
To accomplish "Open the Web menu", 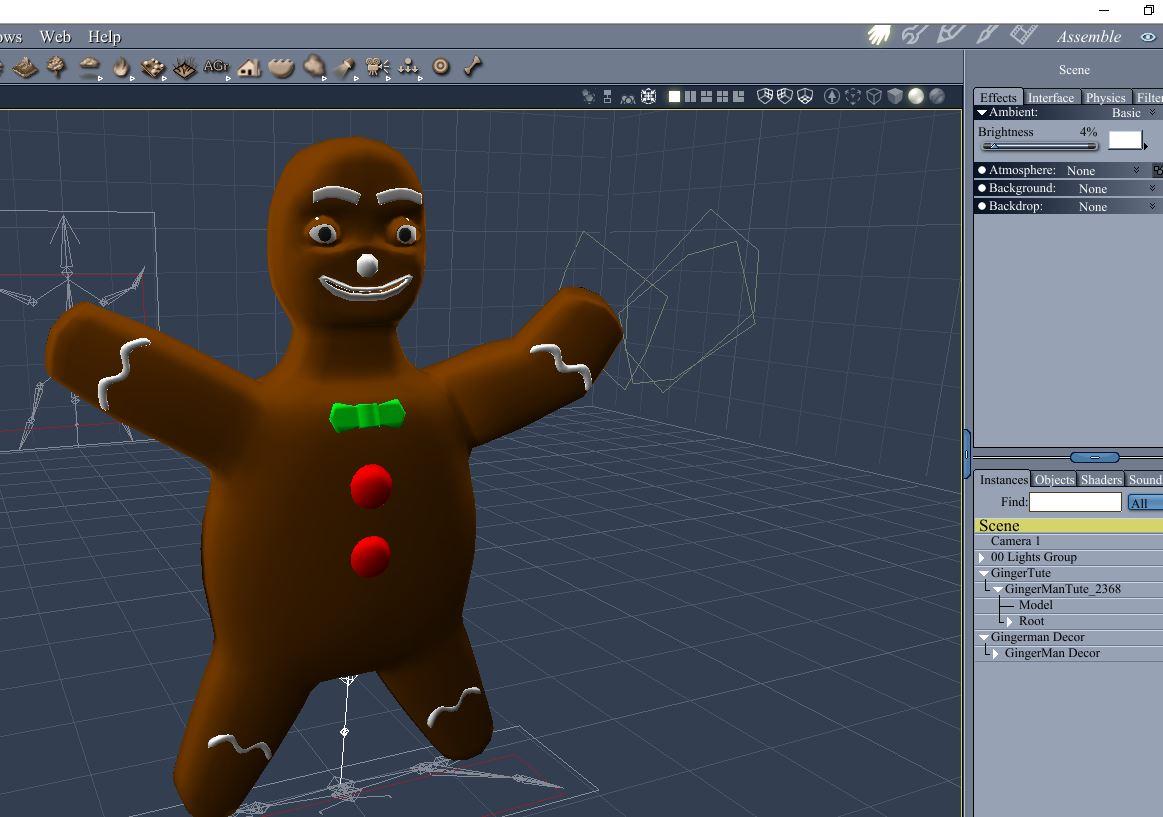I will point(55,36).
